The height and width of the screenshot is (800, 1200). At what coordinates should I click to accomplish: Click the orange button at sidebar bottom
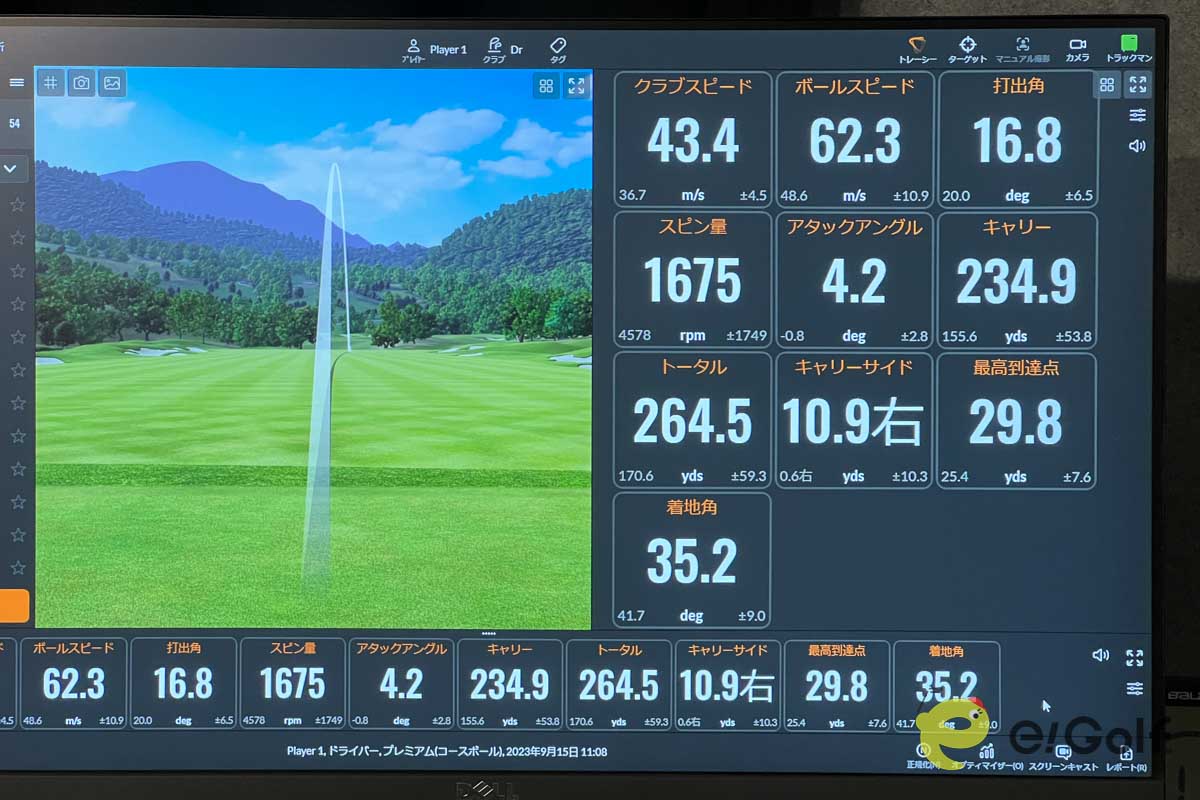point(14,606)
